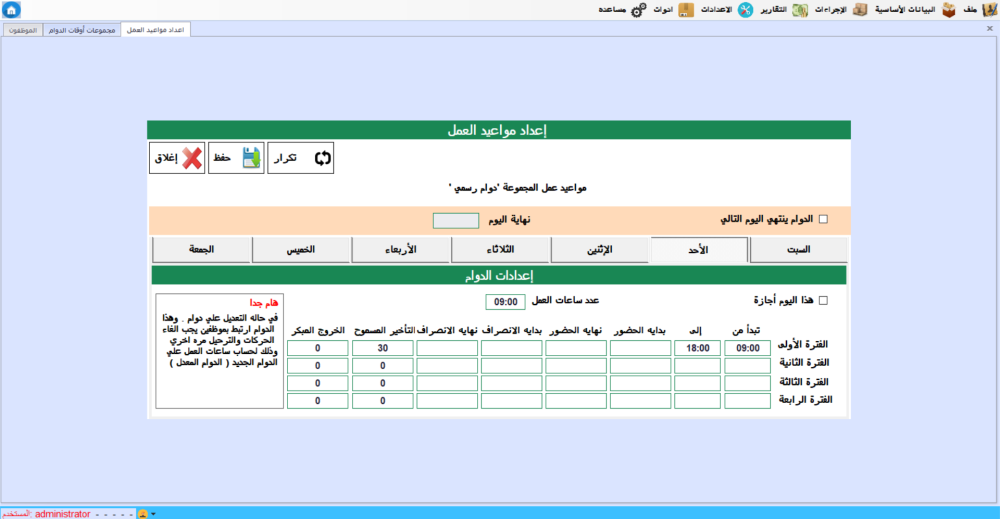Click first period start time field 09:00
The image size is (1000, 519).
pos(748,348)
